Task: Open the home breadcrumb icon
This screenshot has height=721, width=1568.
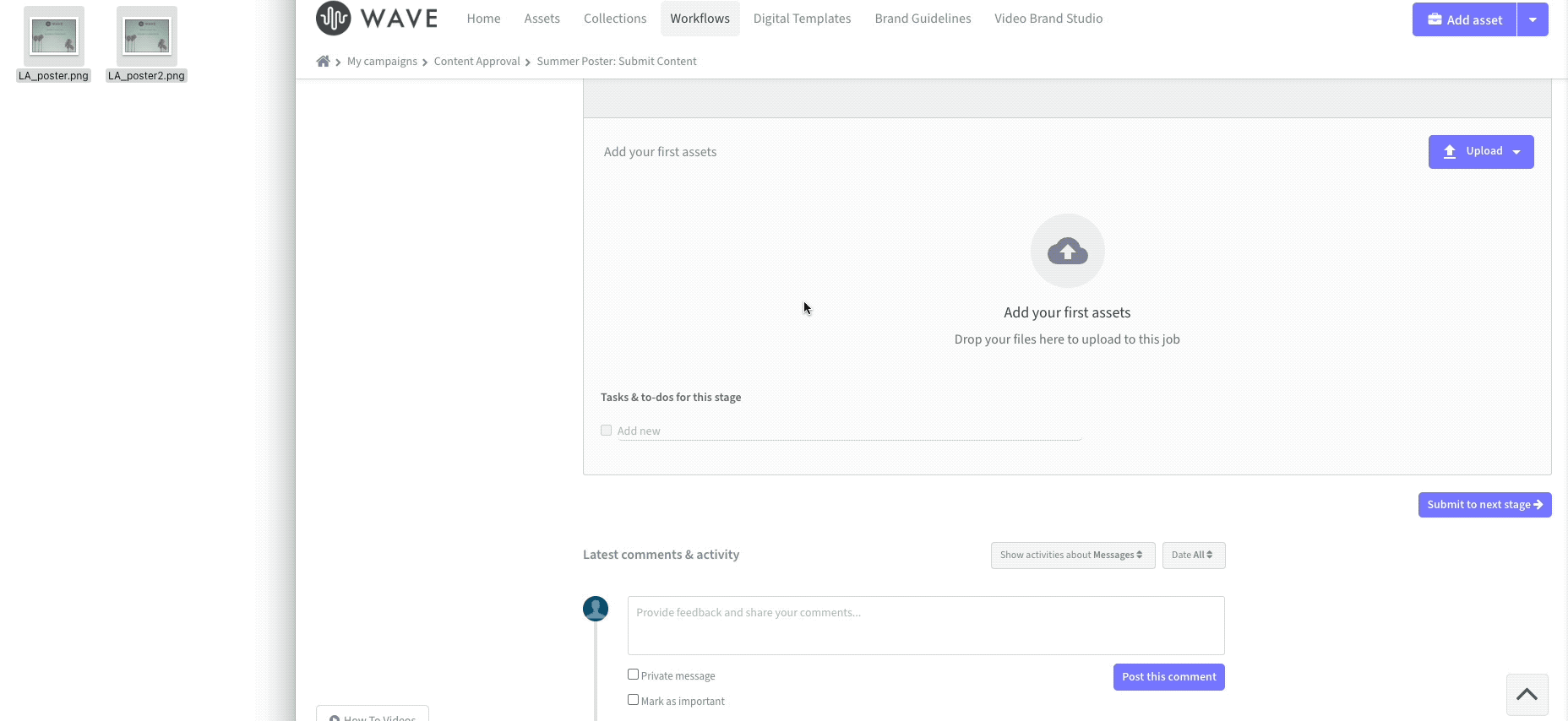Action: (x=323, y=61)
